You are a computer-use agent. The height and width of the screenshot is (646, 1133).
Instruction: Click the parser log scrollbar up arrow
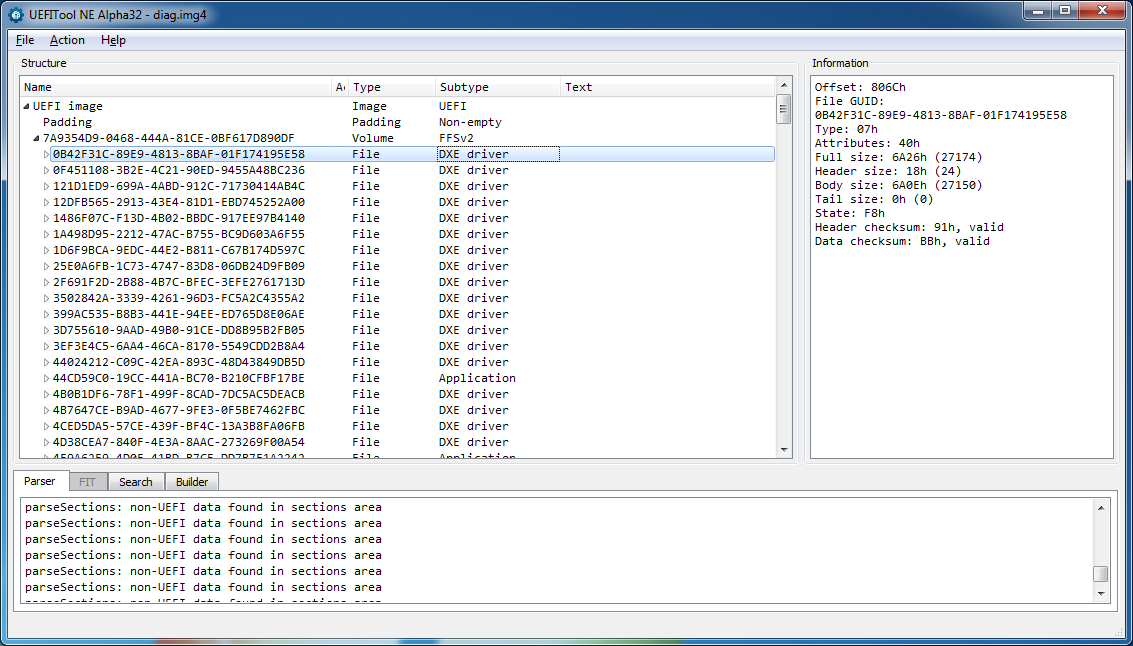click(1100, 508)
